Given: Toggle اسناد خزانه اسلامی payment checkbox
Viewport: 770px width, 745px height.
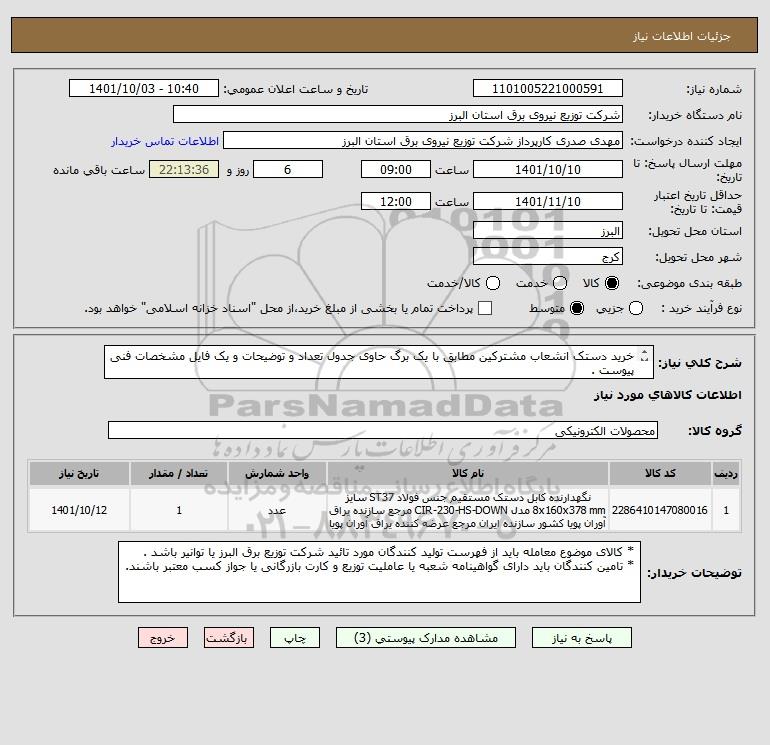Looking at the screenshot, I should (485, 308).
